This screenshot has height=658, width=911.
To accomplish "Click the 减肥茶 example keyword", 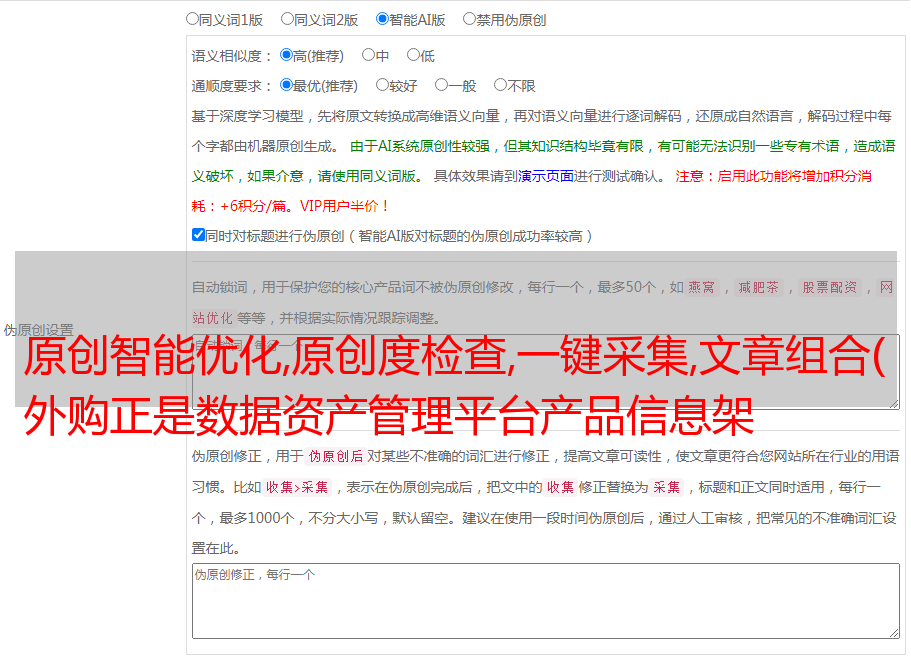I will [x=758, y=287].
